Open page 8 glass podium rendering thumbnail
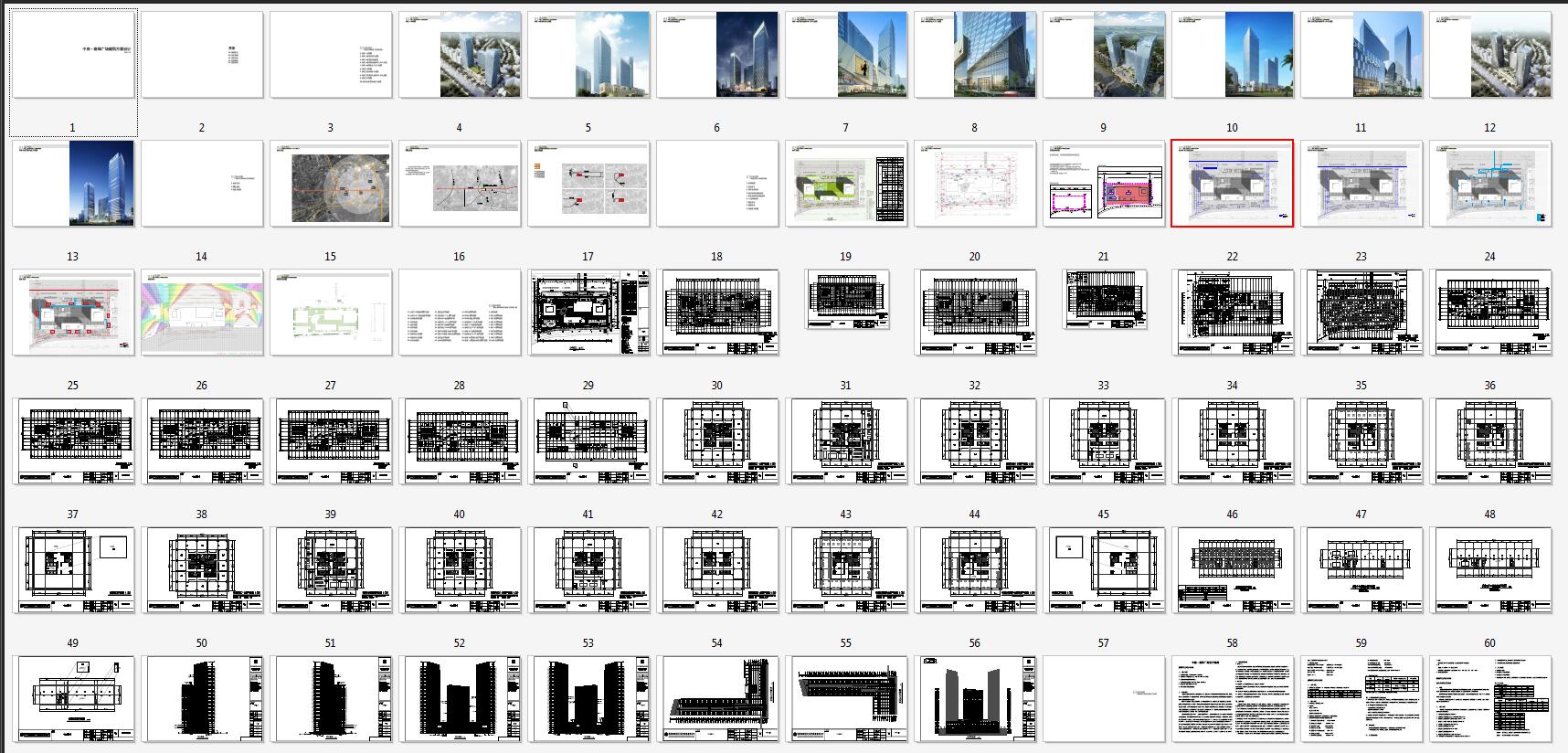This screenshot has width=1568, height=753. click(975, 55)
